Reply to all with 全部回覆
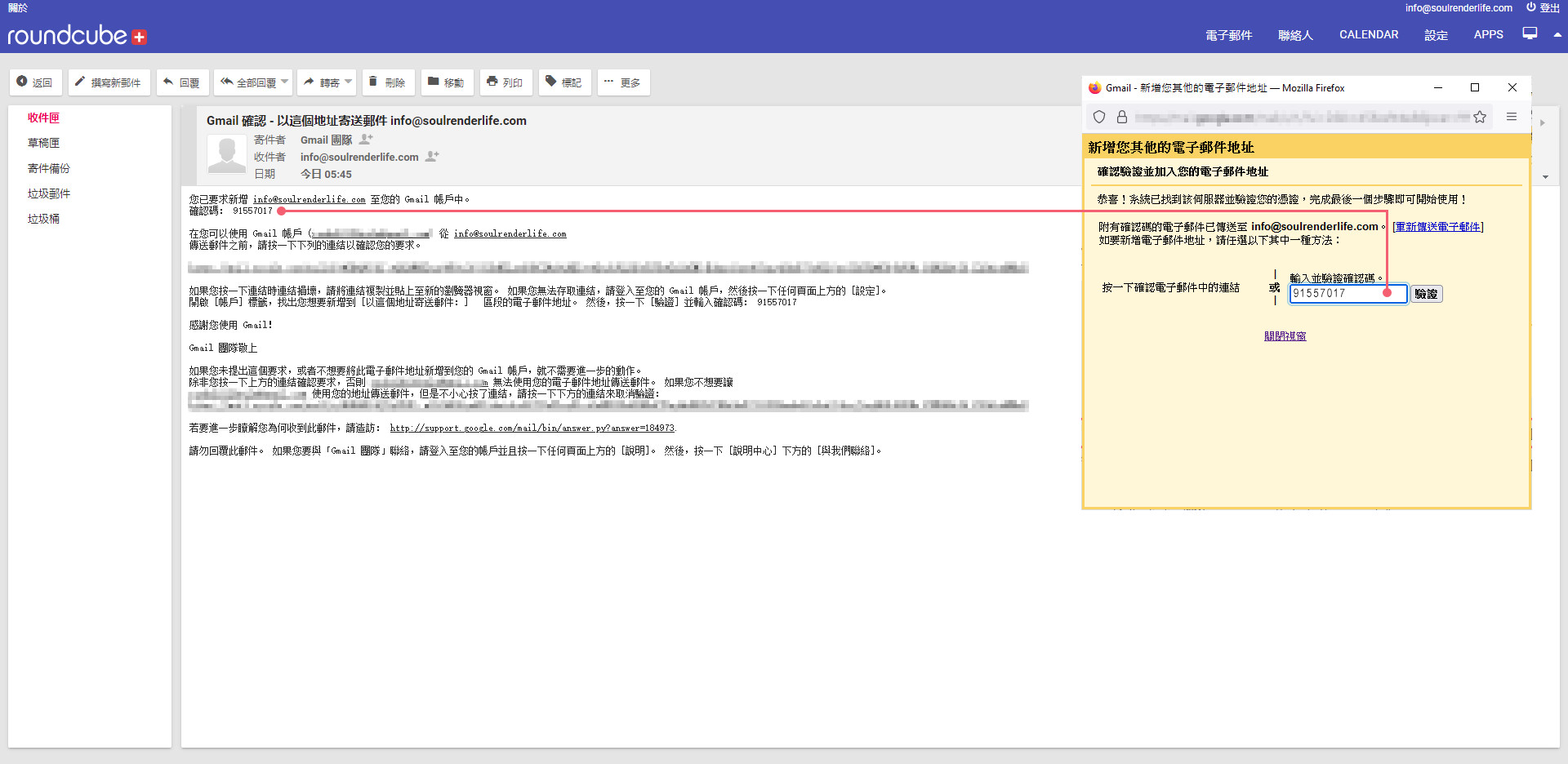The height and width of the screenshot is (764, 1568). coord(248,82)
